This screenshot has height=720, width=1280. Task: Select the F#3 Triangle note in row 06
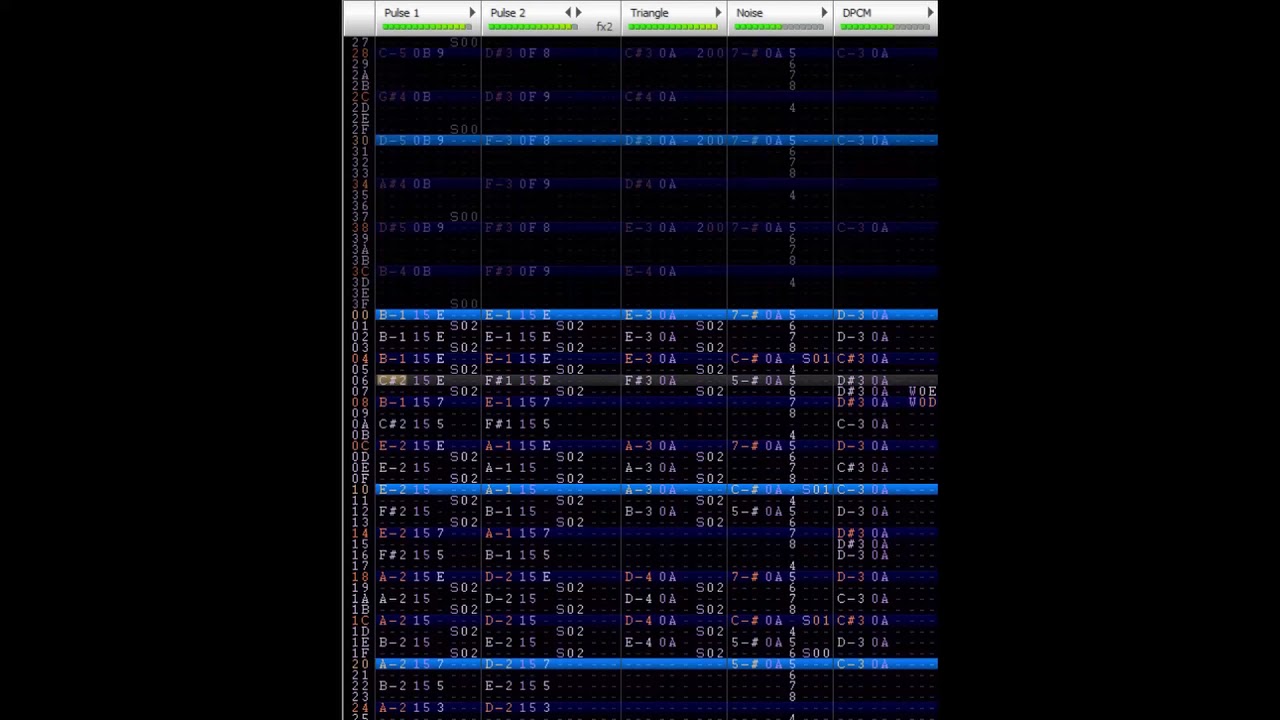pos(637,381)
